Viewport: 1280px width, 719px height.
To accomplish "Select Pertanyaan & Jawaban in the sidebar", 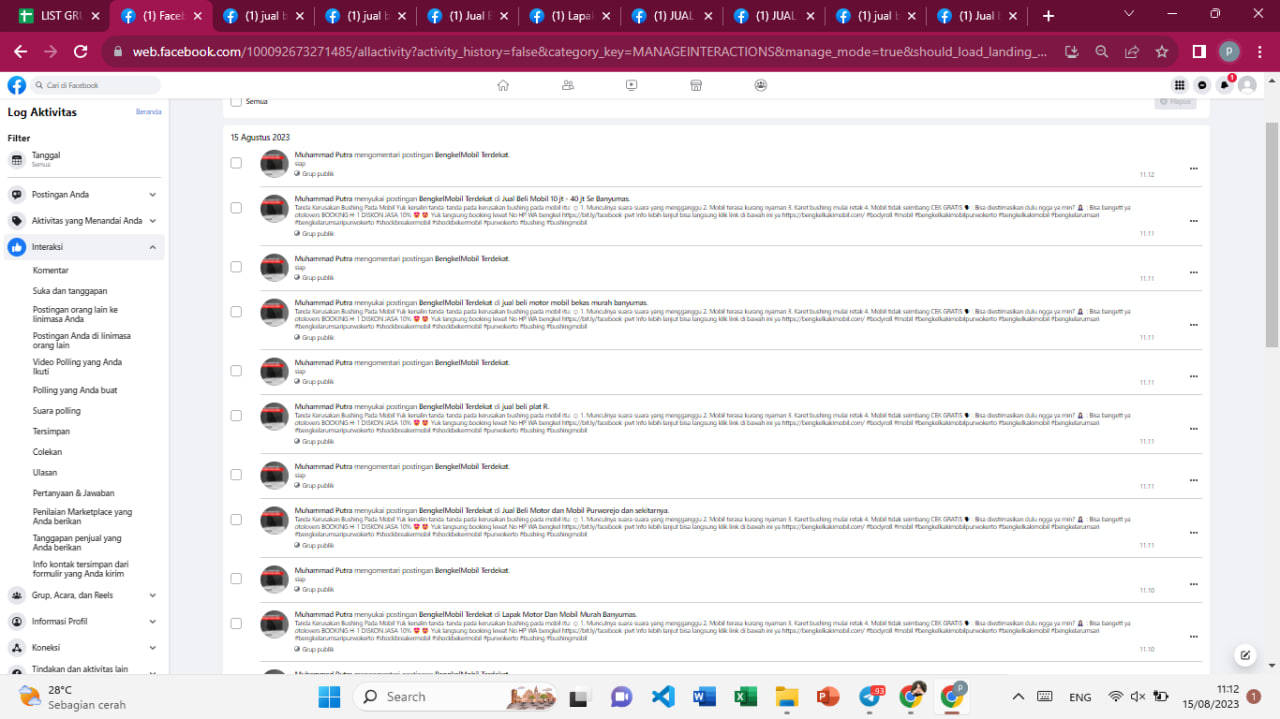I will [74, 493].
